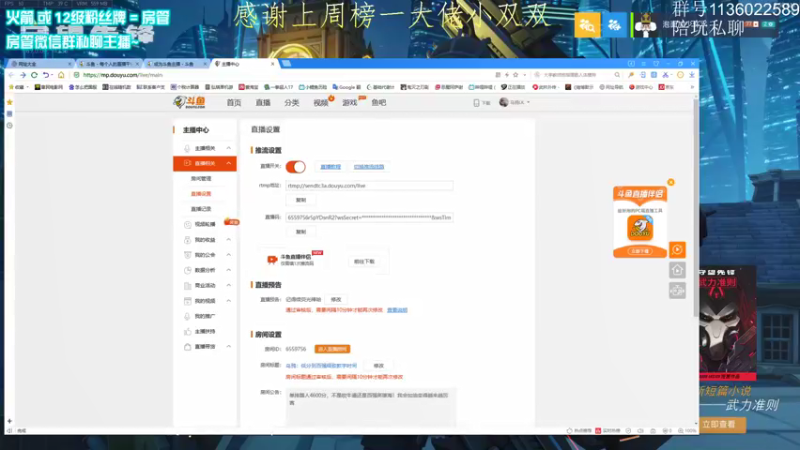This screenshot has height=450, width=800.
Task: Click the lightning speed-mode icon in address bar
Action: pos(507,75)
